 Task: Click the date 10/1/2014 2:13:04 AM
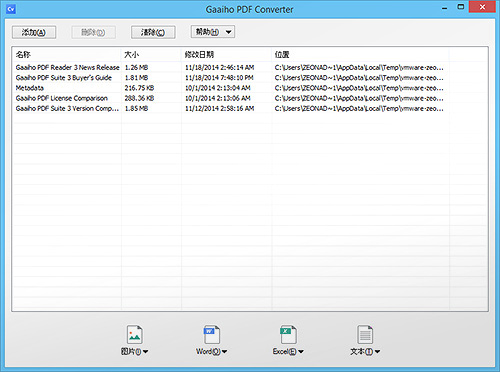(x=218, y=88)
